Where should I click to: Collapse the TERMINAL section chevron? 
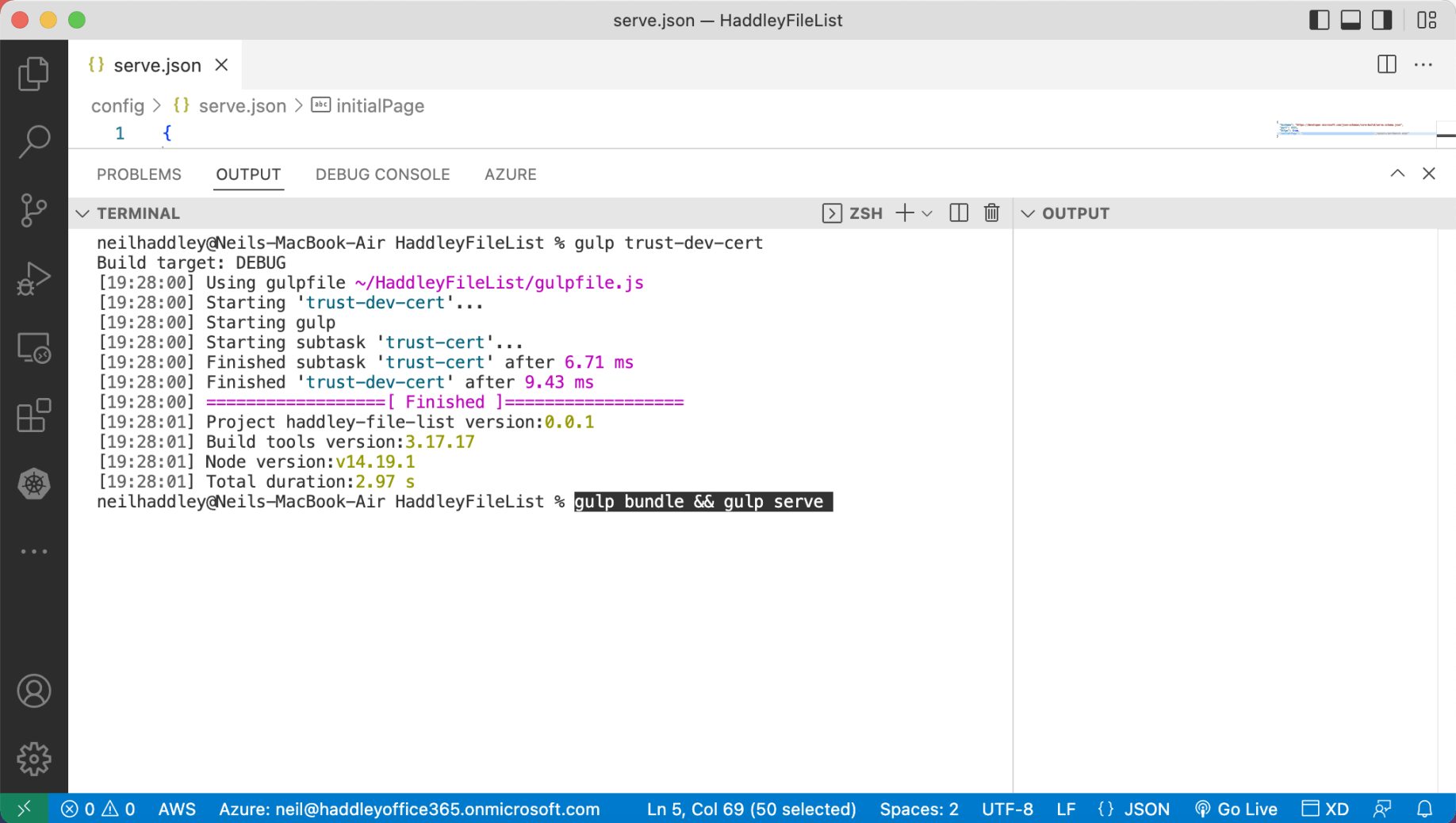tap(82, 213)
